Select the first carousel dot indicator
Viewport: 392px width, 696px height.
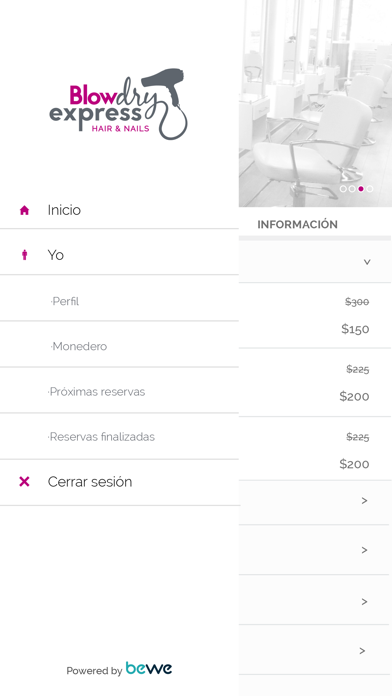click(343, 189)
